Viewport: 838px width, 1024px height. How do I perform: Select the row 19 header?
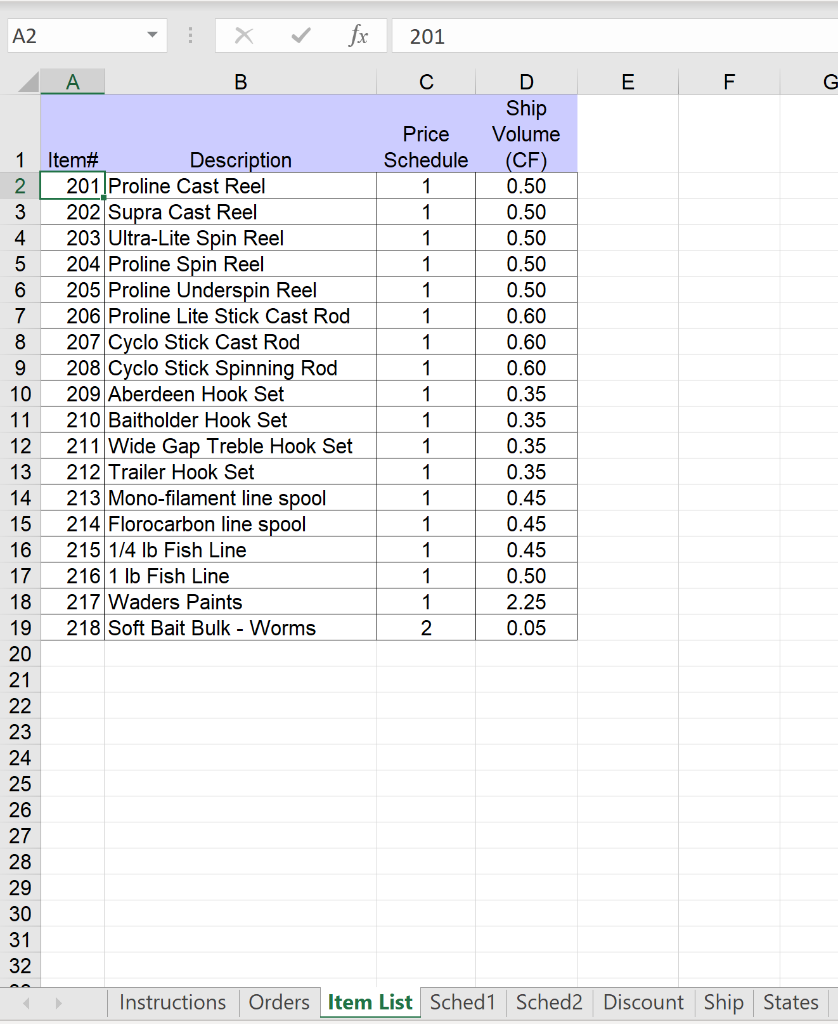pos(20,628)
